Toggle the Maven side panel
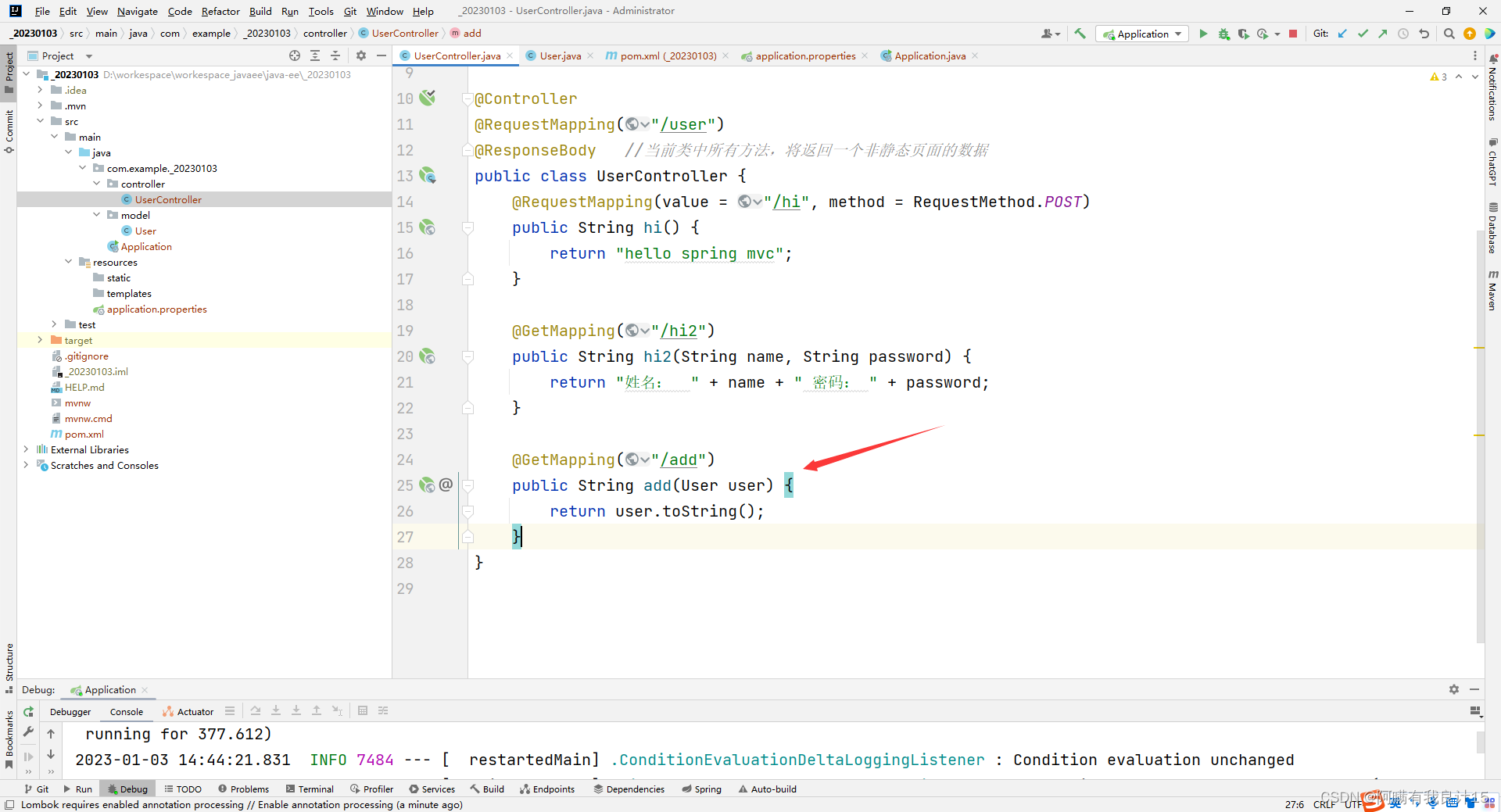The image size is (1501, 812). (1492, 291)
